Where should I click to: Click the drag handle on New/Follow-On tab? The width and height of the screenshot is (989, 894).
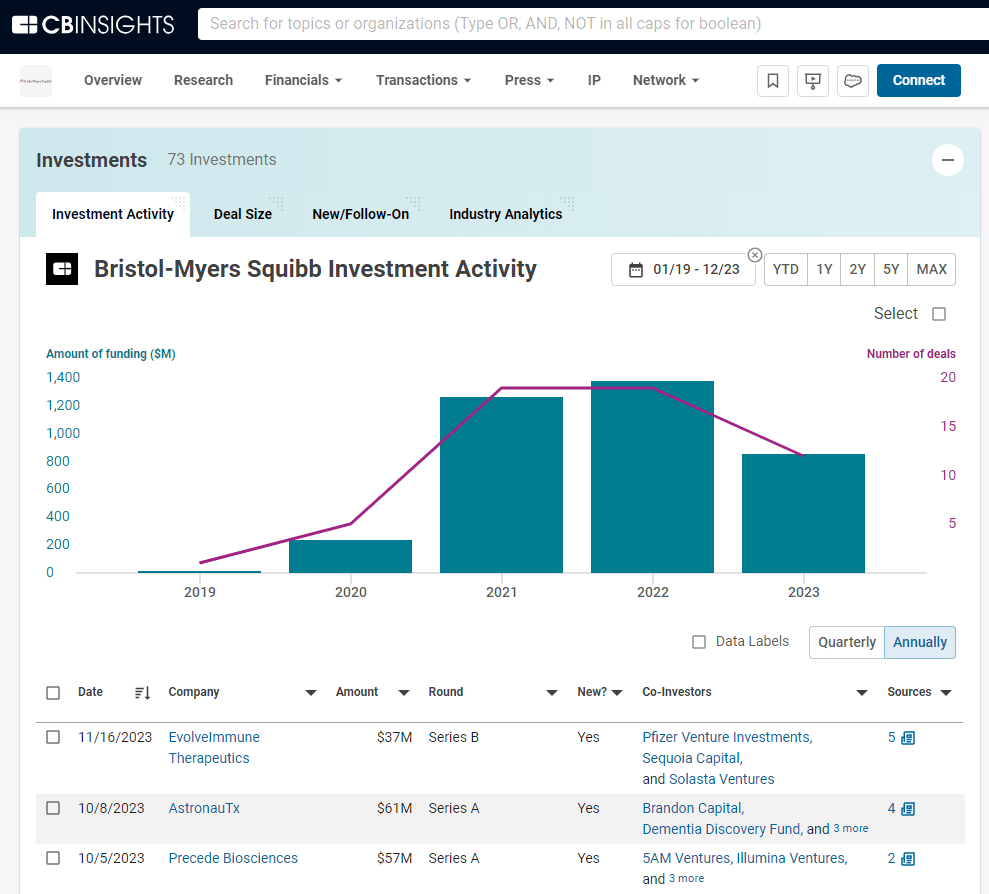click(413, 203)
